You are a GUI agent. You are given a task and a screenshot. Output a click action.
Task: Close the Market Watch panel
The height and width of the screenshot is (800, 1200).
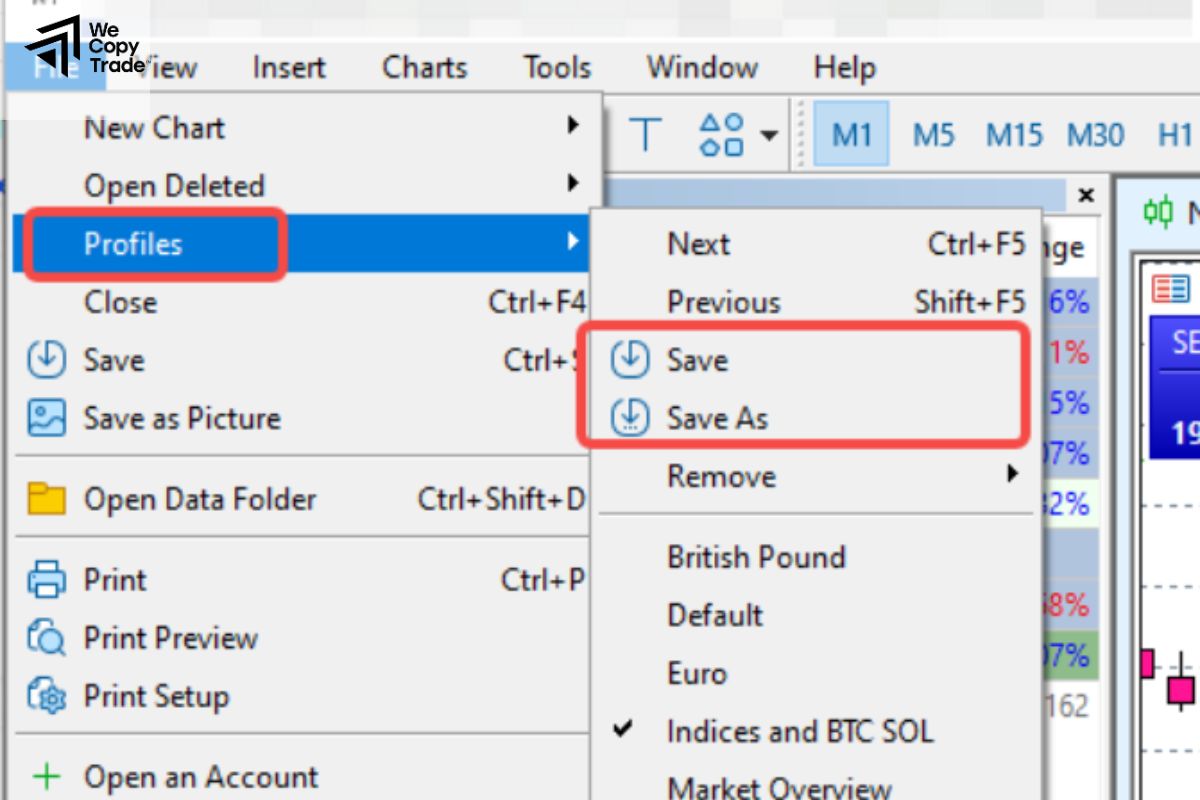[x=1087, y=194]
